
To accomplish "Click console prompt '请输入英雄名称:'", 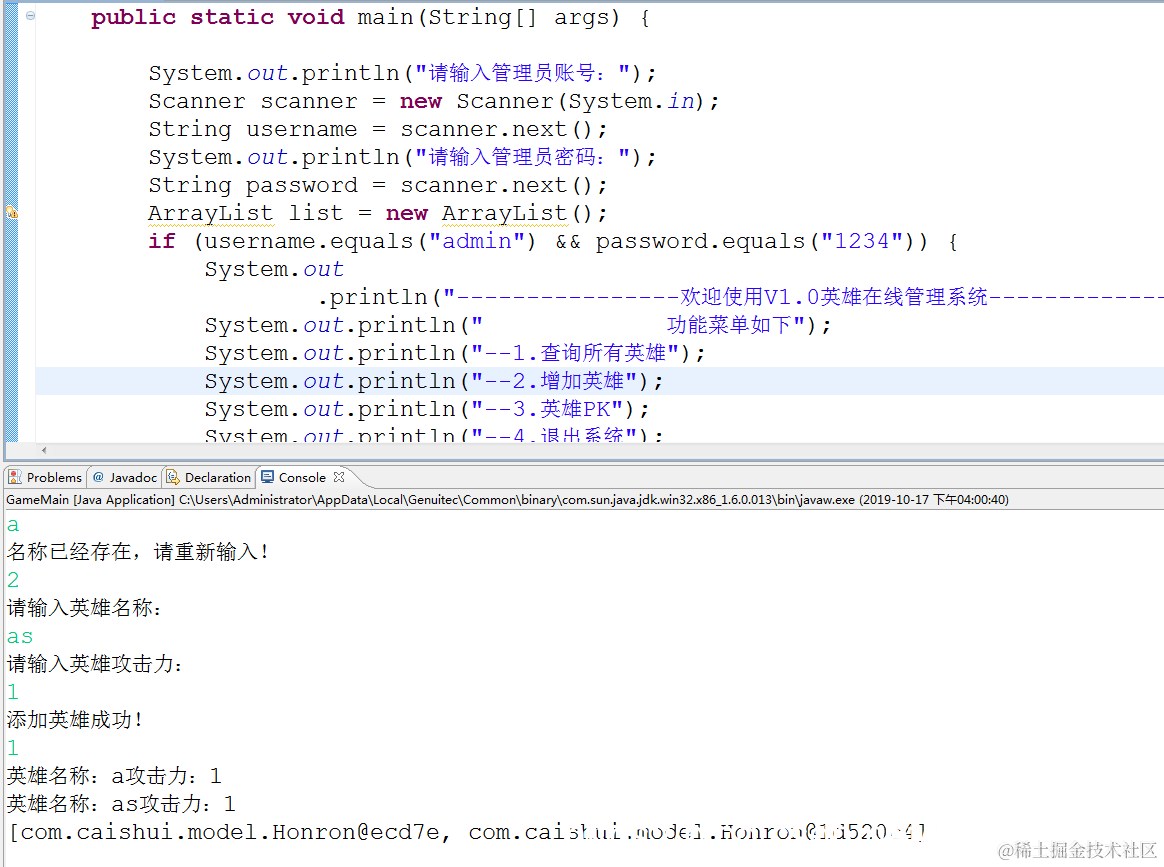I will click(84, 608).
